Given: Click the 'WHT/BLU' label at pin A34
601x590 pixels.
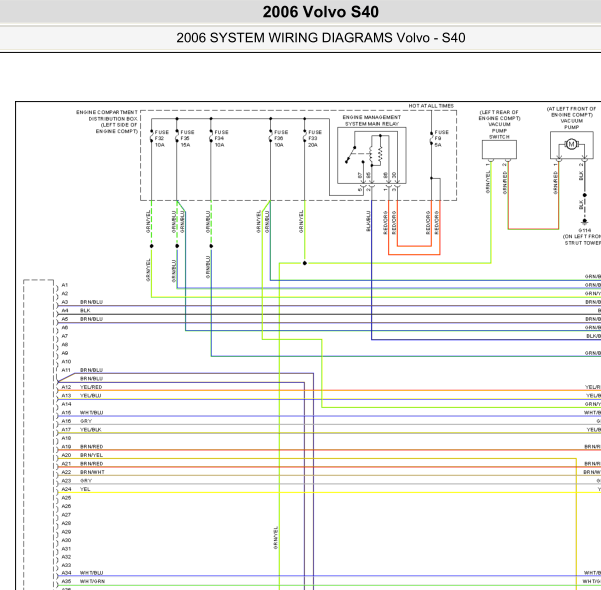Looking at the screenshot, I should tap(91, 573).
